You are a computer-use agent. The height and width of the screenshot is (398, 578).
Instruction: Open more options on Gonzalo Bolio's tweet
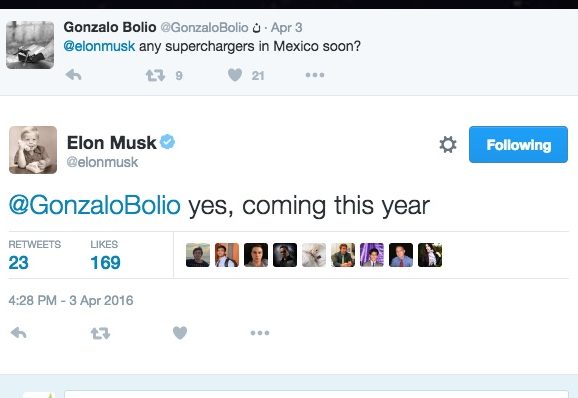tap(315, 75)
